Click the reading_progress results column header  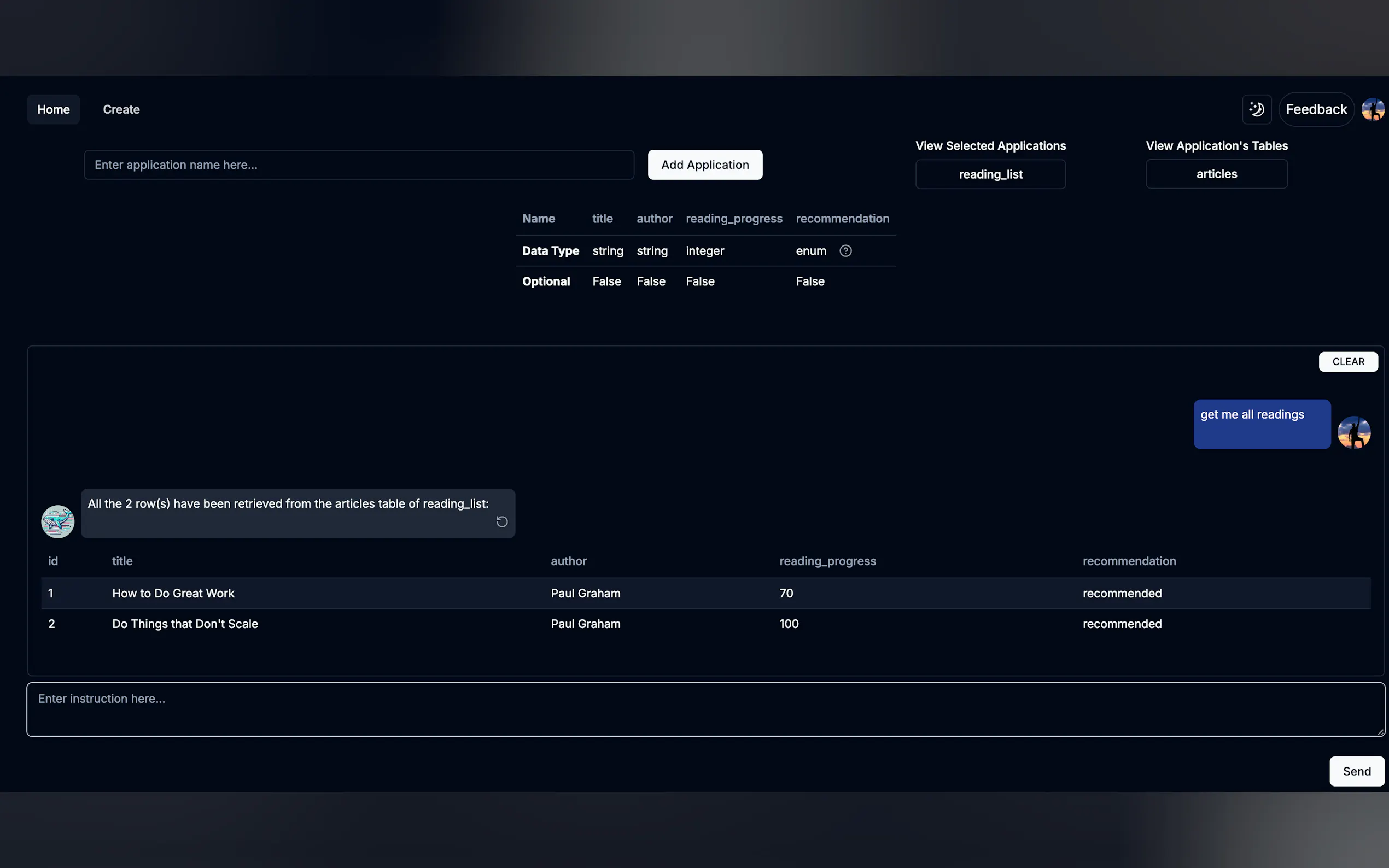pos(827,561)
